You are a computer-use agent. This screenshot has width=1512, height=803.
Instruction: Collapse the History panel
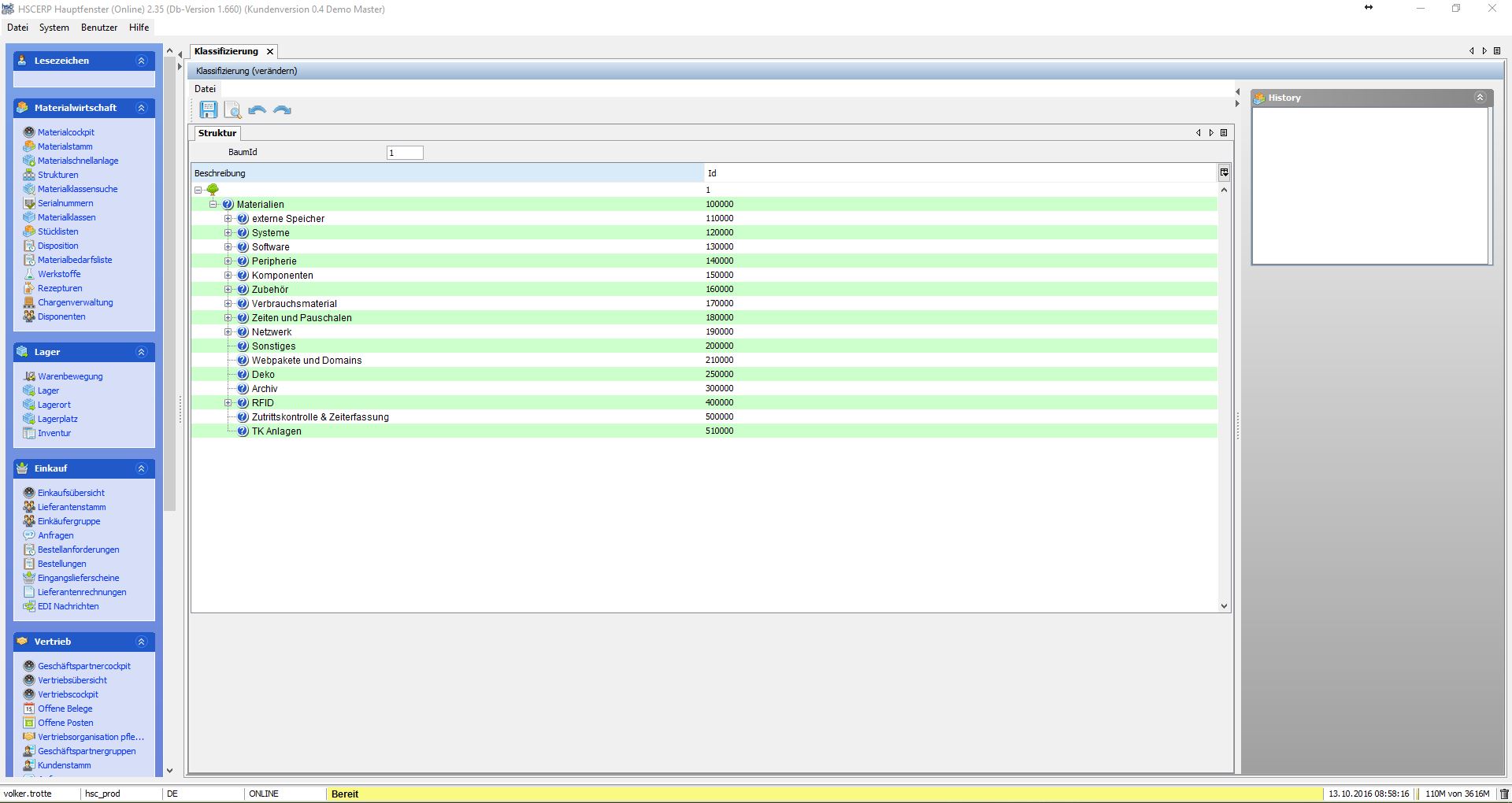pyautogui.click(x=1480, y=98)
